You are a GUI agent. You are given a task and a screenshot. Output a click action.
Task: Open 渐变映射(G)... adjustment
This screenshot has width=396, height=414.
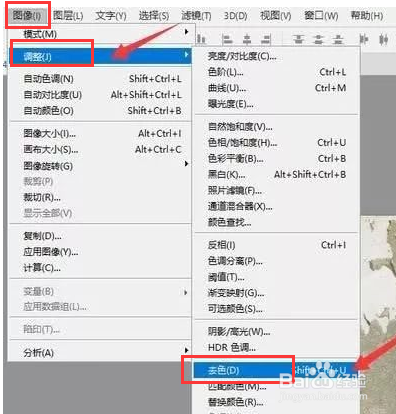click(277, 293)
